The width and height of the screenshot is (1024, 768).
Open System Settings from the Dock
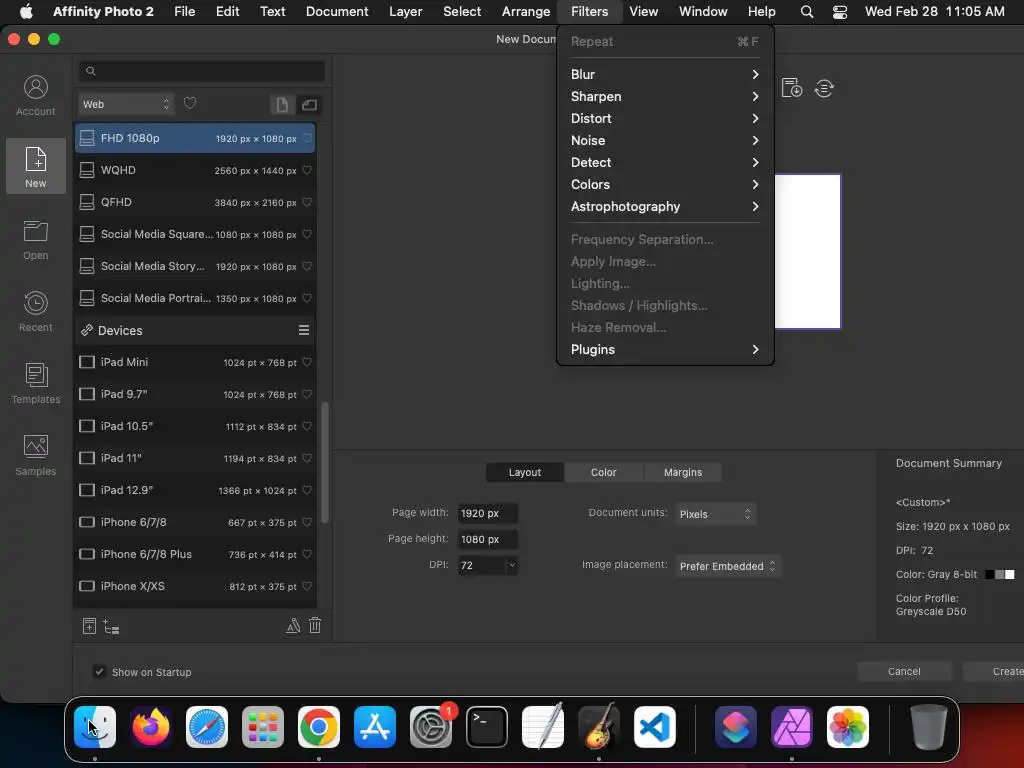pyautogui.click(x=431, y=726)
